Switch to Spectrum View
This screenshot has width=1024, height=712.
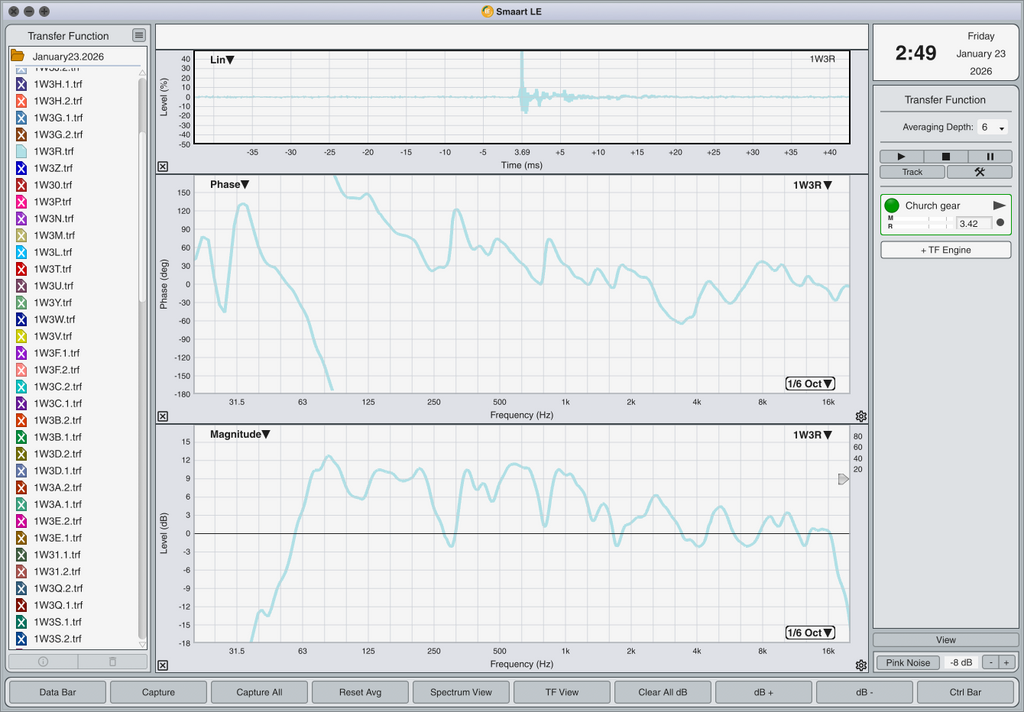tap(460, 692)
